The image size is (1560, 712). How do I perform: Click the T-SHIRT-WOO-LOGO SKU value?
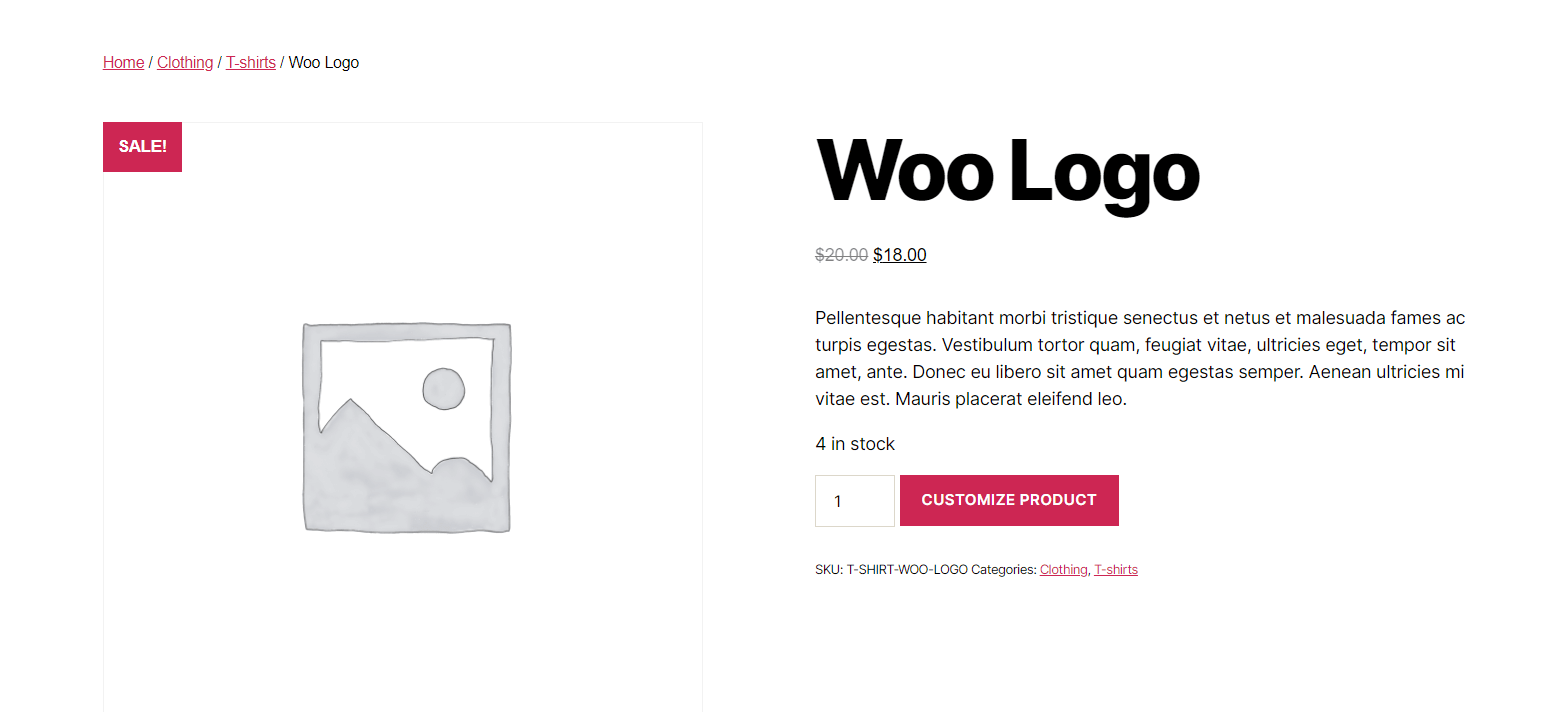(907, 570)
